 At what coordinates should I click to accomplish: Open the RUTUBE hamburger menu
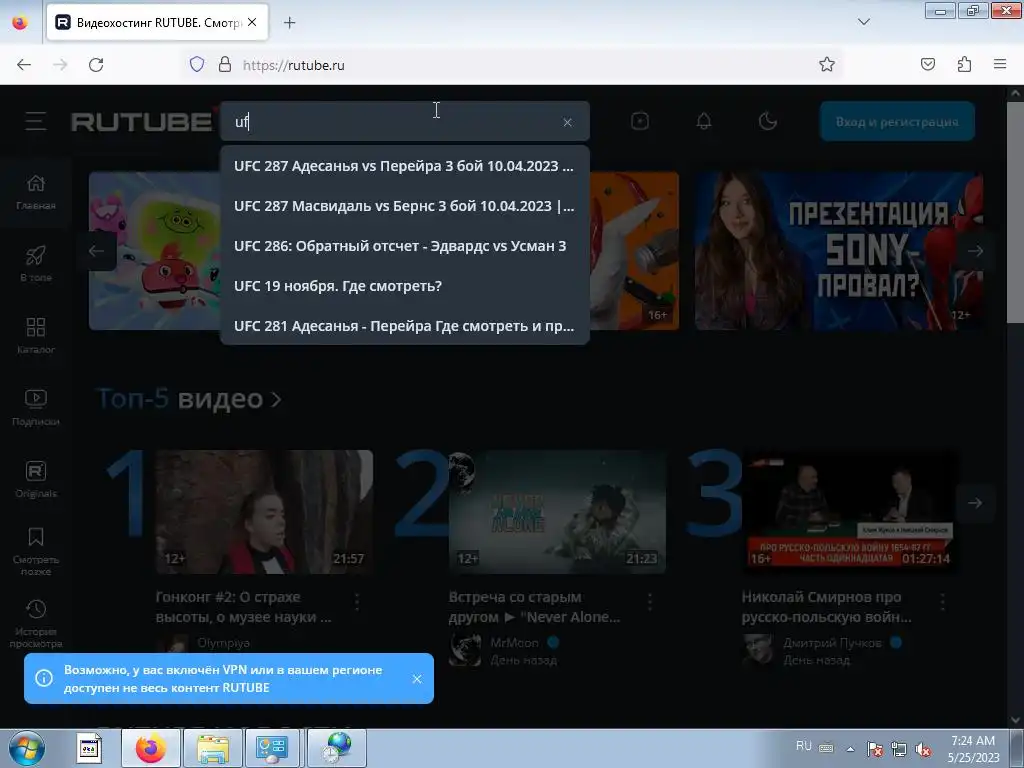(36, 121)
